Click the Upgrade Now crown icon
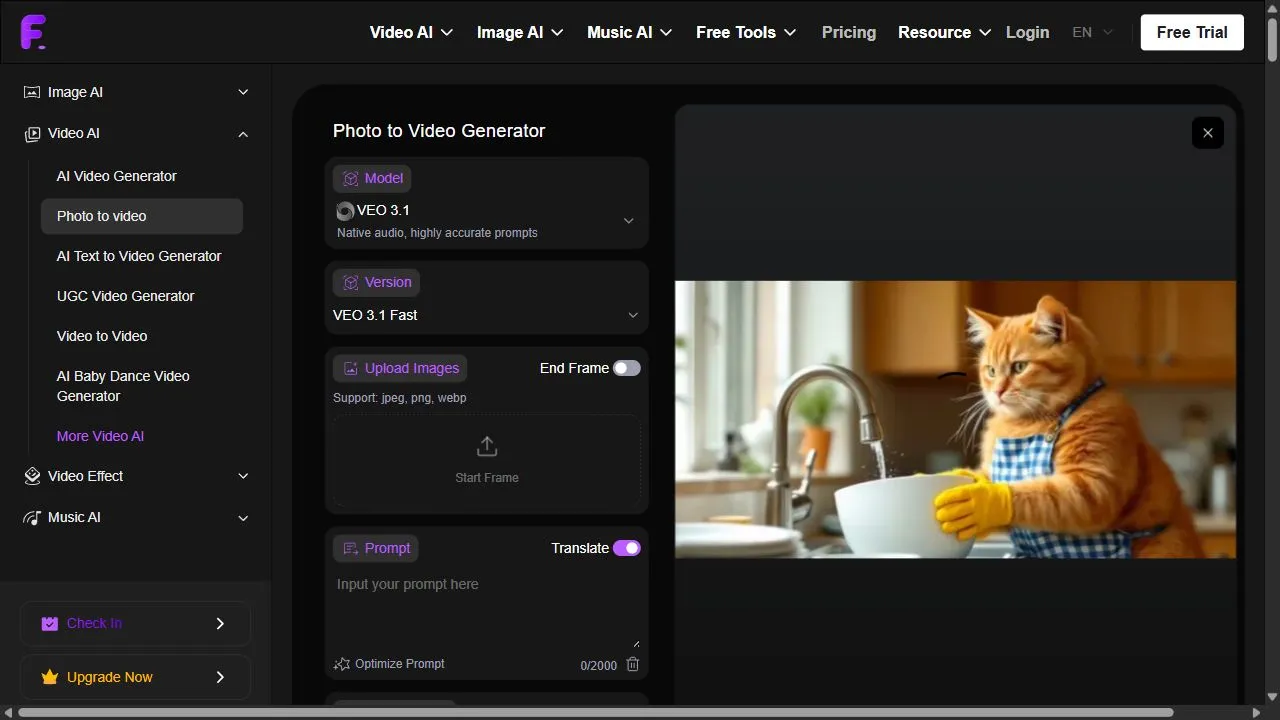Image resolution: width=1280 pixels, height=720 pixels. [x=50, y=677]
